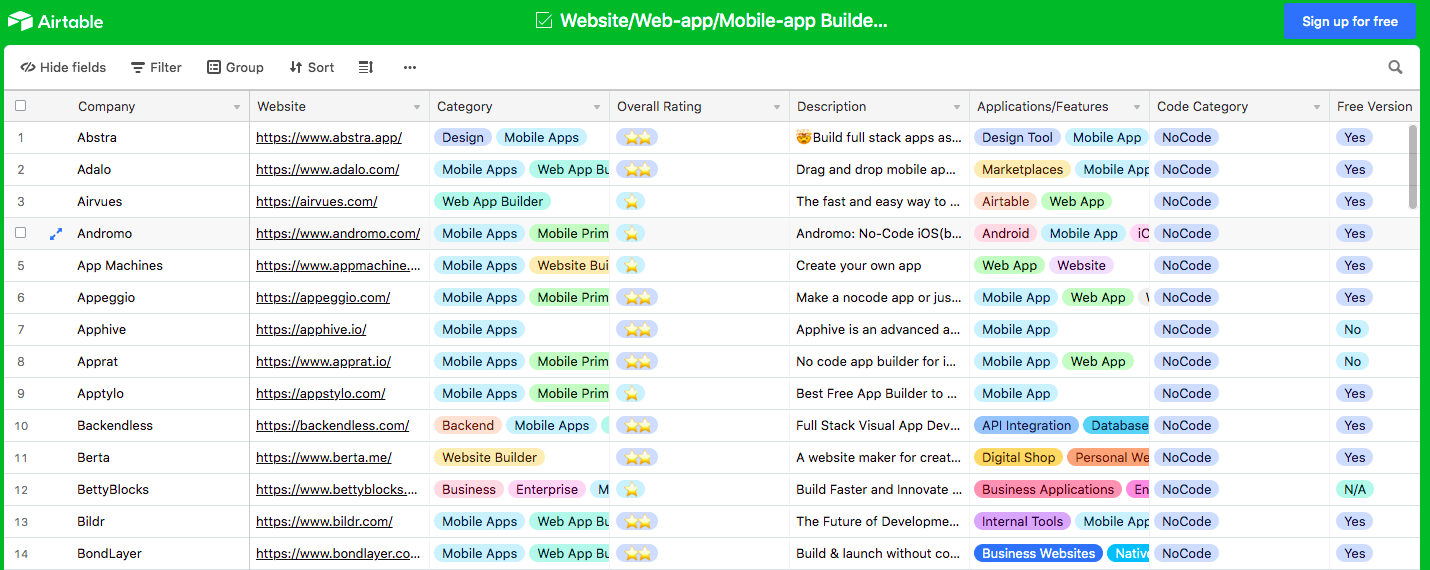
Task: Open the Sort menu
Action: [311, 67]
